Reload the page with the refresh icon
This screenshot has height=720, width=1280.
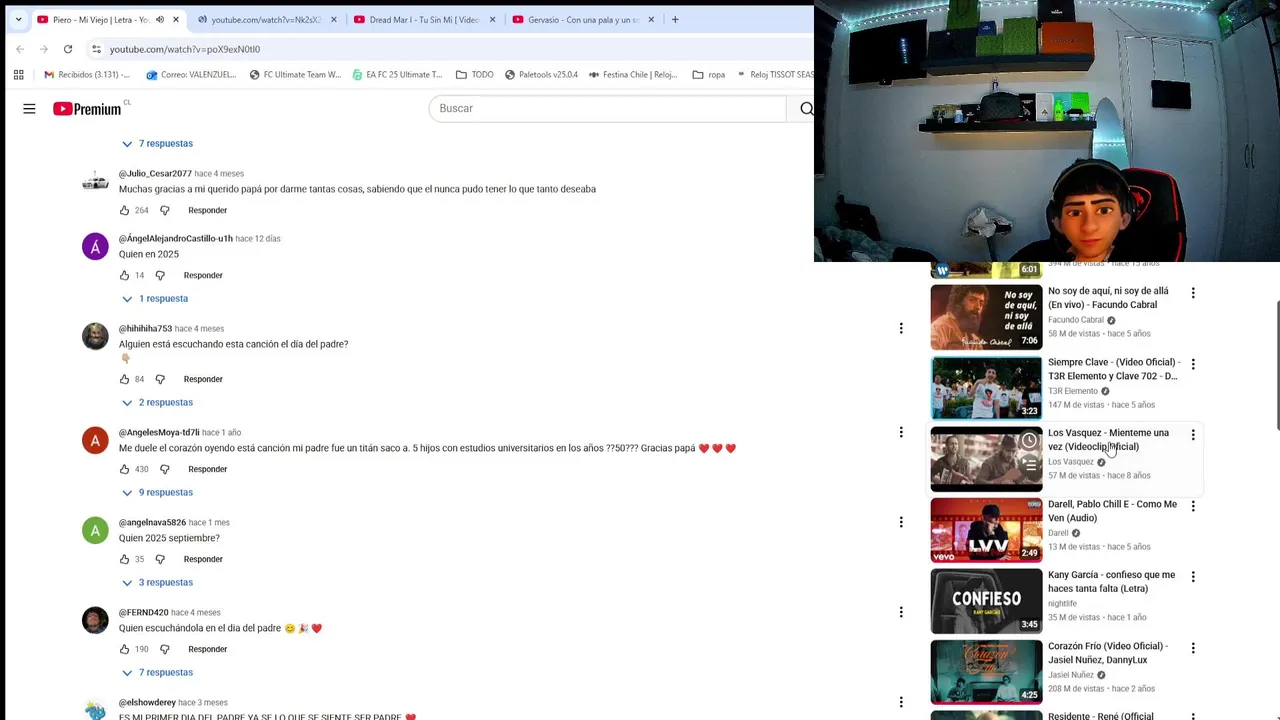coord(68,49)
